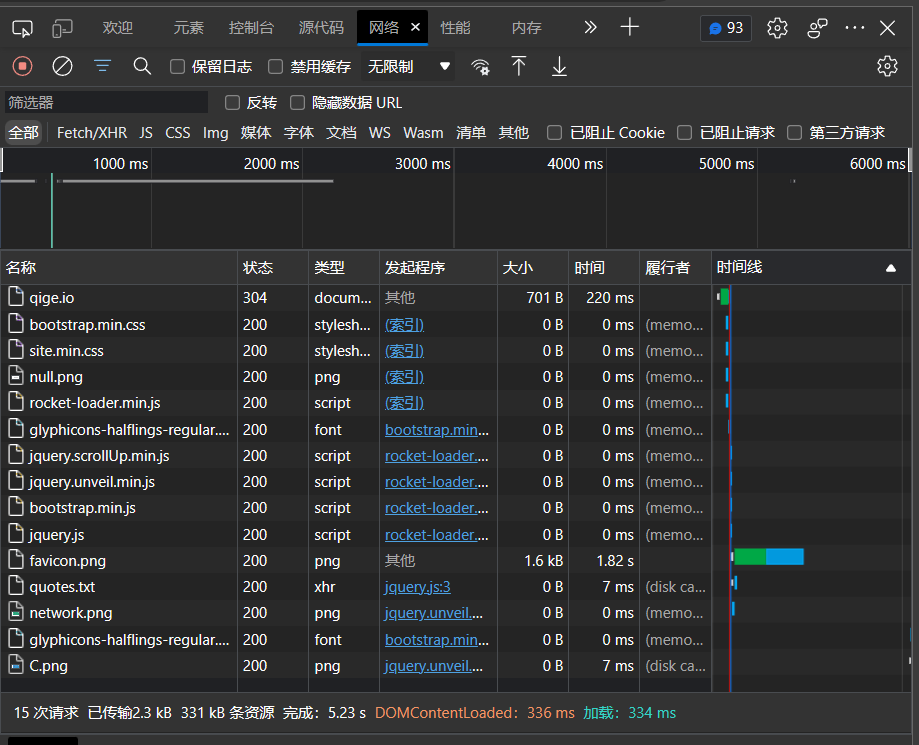Click the export HAR download arrow
This screenshot has height=745, width=919.
click(559, 66)
